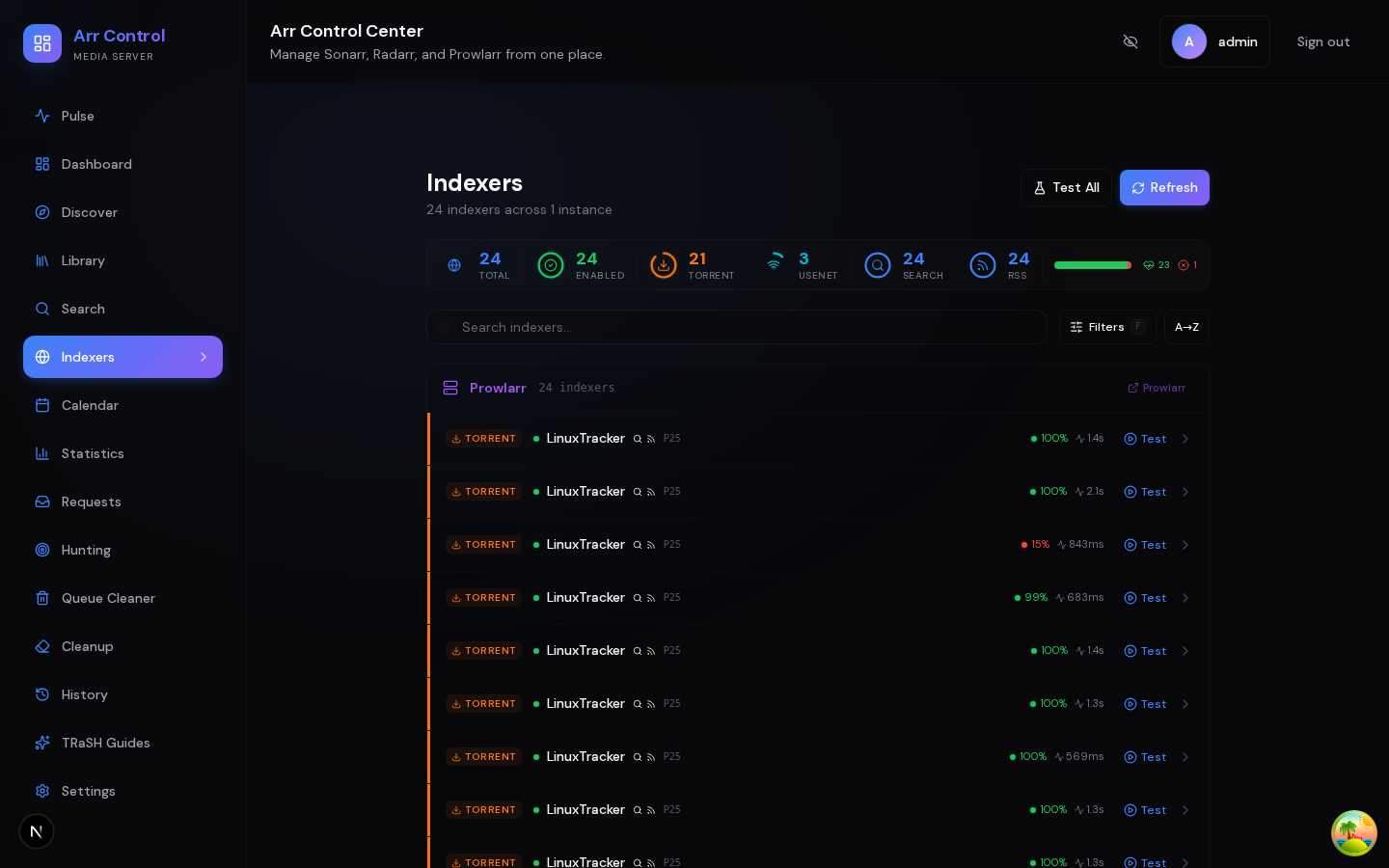This screenshot has width=1389, height=868.
Task: Click the Total indexers globe stat icon
Action: tap(454, 265)
